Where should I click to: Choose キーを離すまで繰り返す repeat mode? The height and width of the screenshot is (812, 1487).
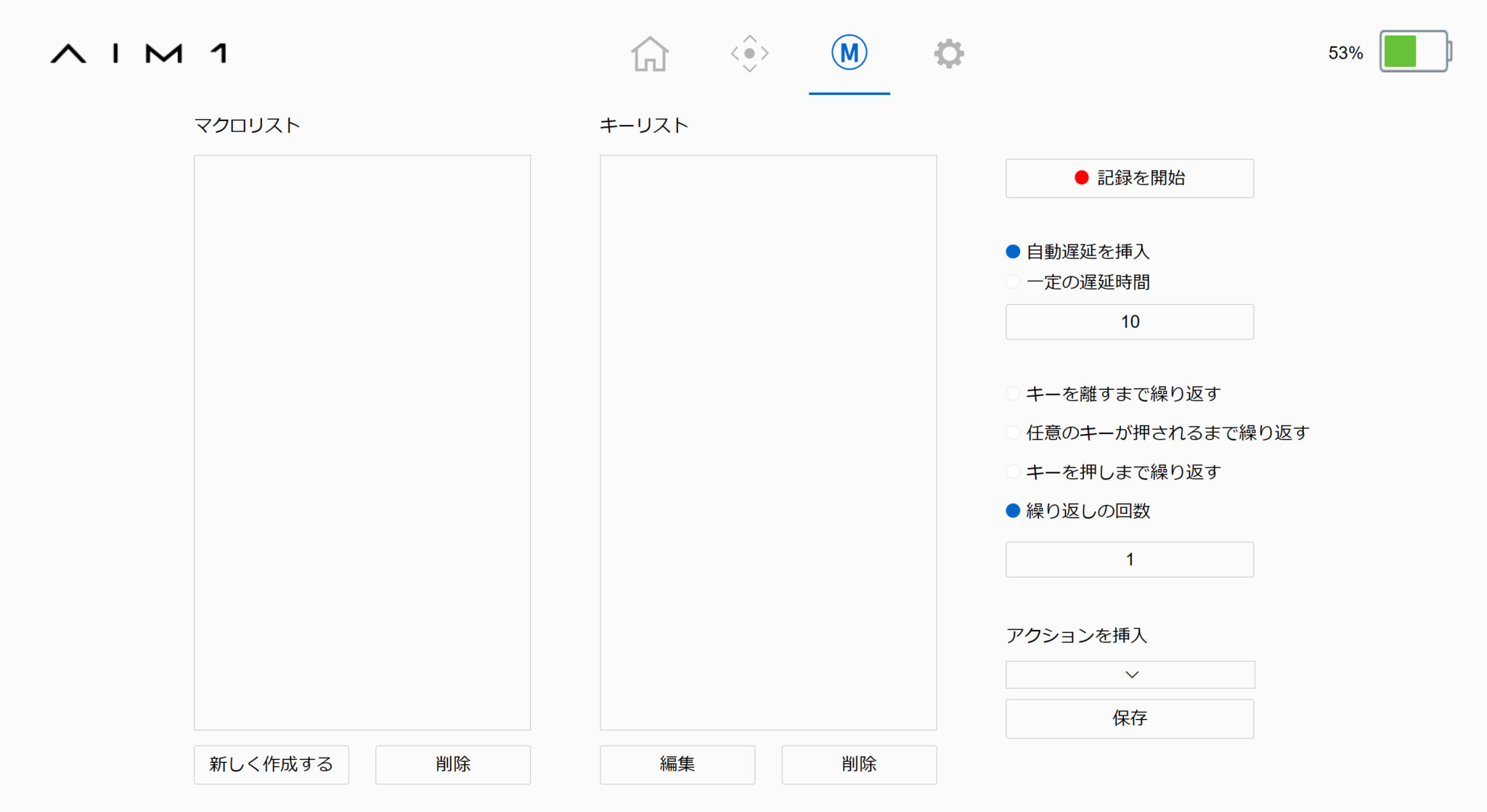[1011, 393]
